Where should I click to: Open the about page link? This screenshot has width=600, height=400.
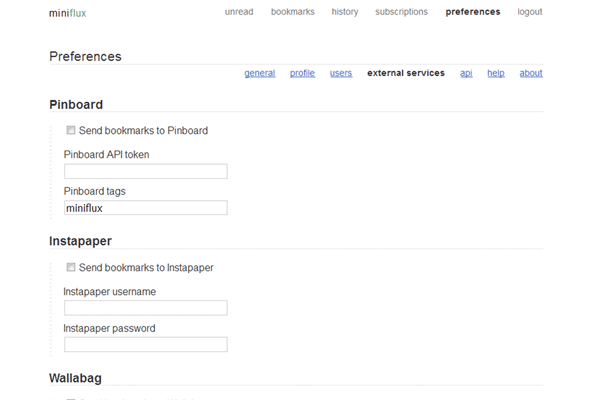coord(531,73)
